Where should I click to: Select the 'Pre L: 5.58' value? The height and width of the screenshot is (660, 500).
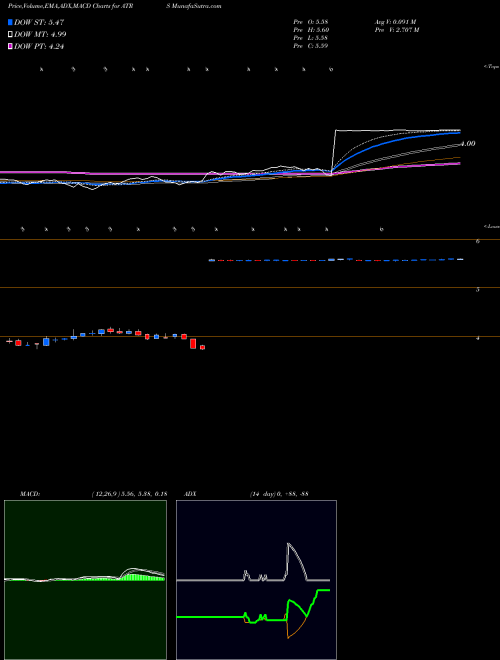pyautogui.click(x=311, y=38)
